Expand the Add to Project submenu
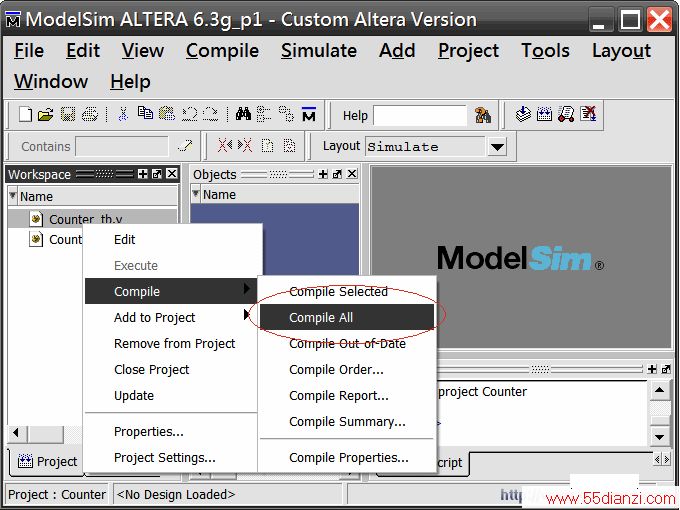Image resolution: width=680 pixels, height=510 pixels. point(247,314)
